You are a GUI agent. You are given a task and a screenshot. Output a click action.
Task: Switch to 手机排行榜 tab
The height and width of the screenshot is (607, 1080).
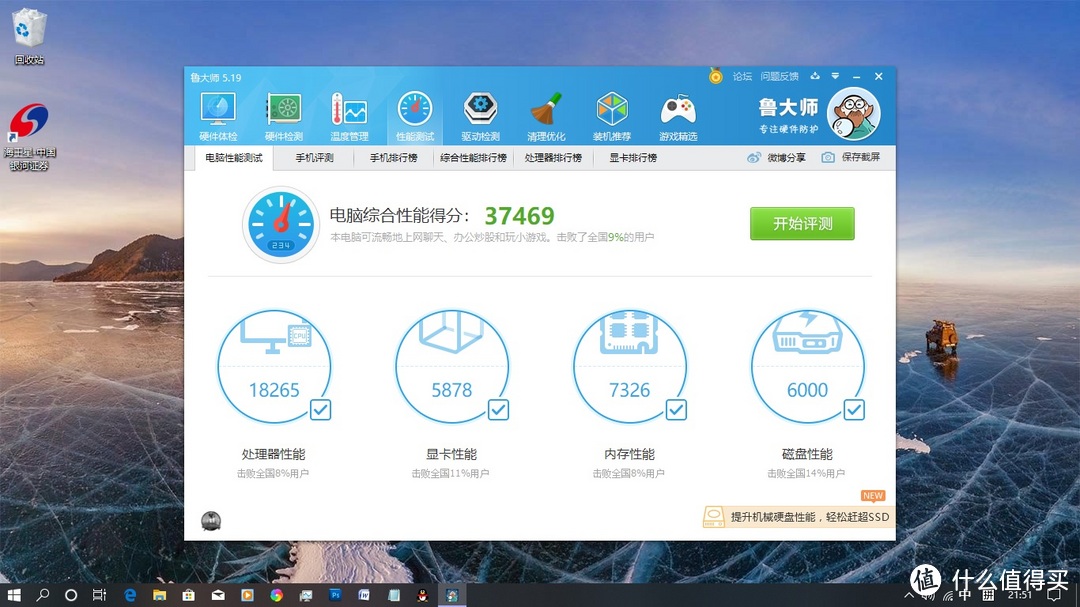point(393,158)
